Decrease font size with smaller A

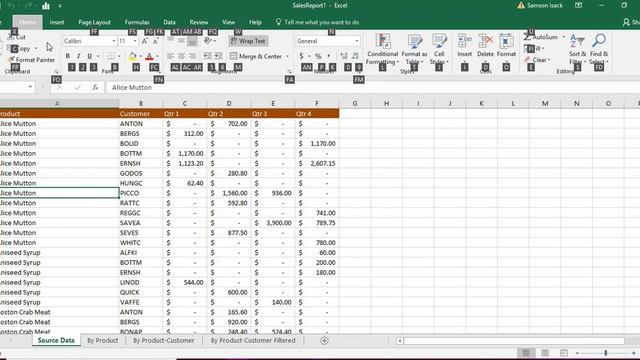tap(156, 41)
